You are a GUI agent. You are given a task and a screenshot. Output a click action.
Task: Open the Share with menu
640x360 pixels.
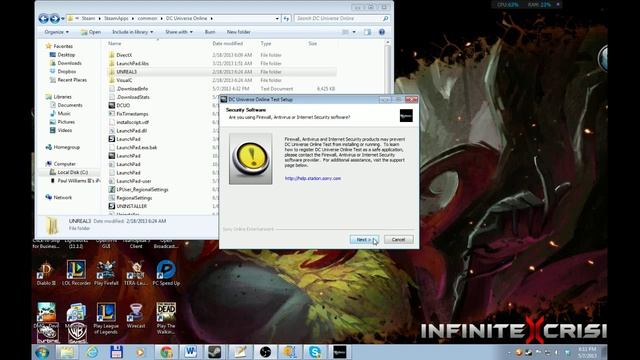pyautogui.click(x=179, y=32)
